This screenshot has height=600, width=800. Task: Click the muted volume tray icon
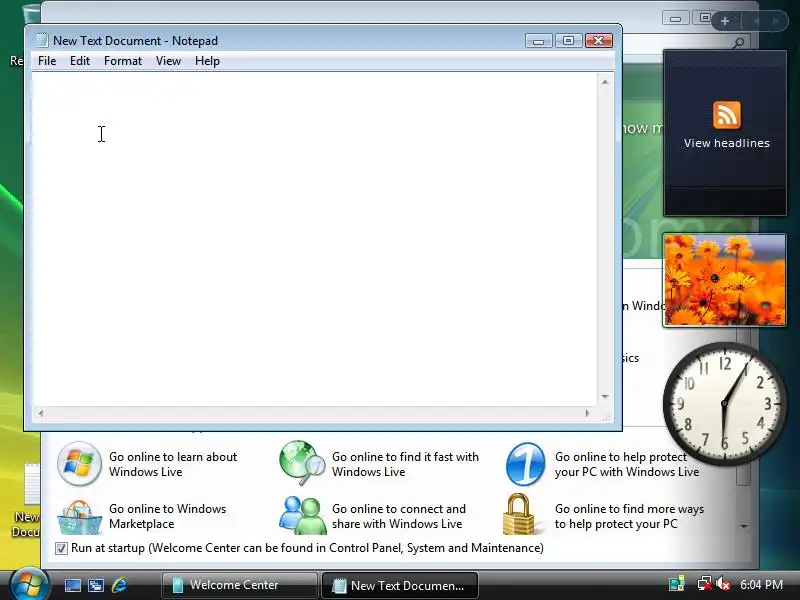click(723, 584)
